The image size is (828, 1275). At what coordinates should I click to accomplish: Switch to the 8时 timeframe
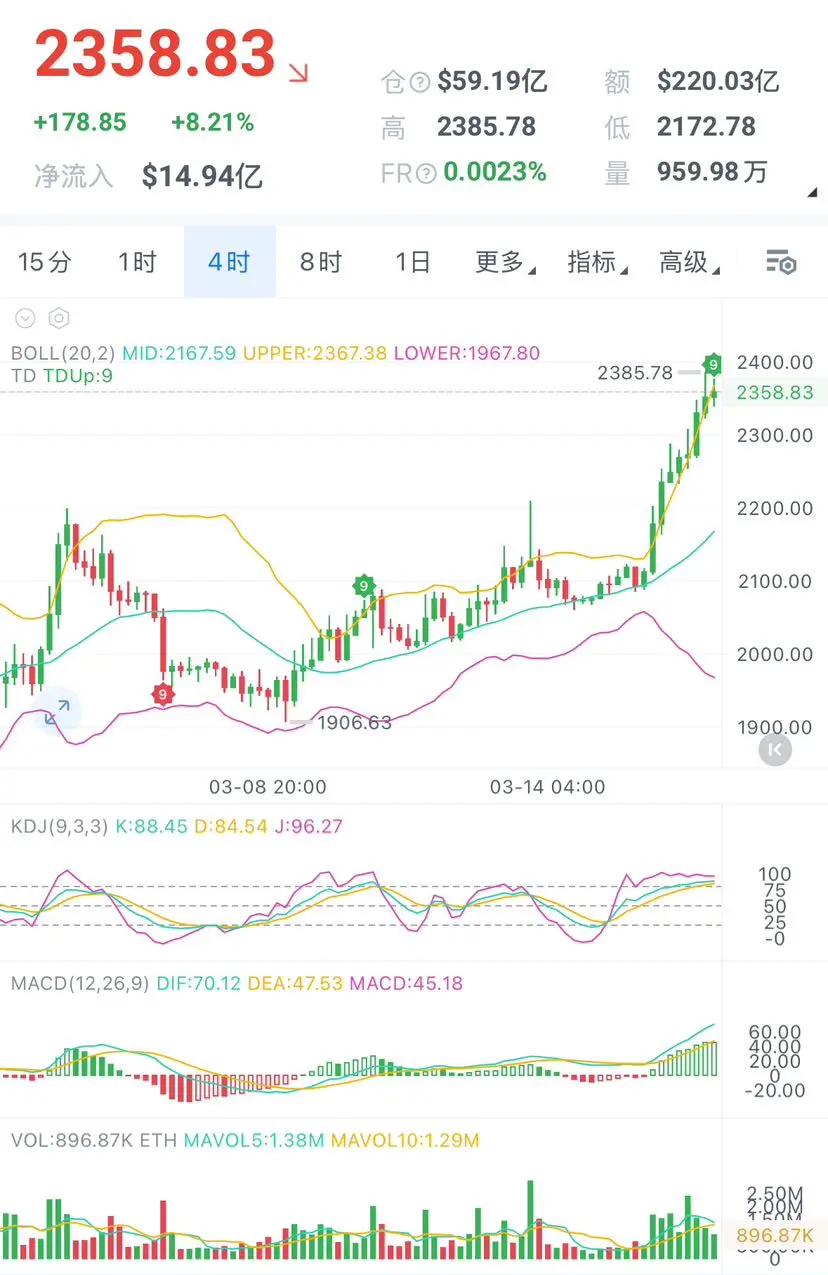click(x=321, y=263)
